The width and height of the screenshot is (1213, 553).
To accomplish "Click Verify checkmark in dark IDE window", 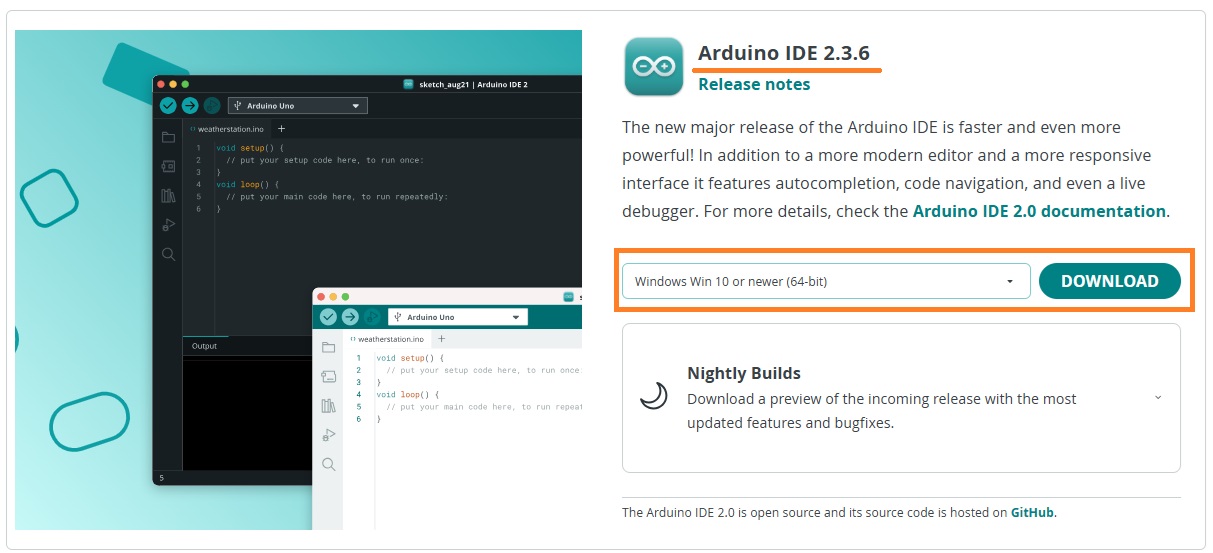I will [168, 106].
